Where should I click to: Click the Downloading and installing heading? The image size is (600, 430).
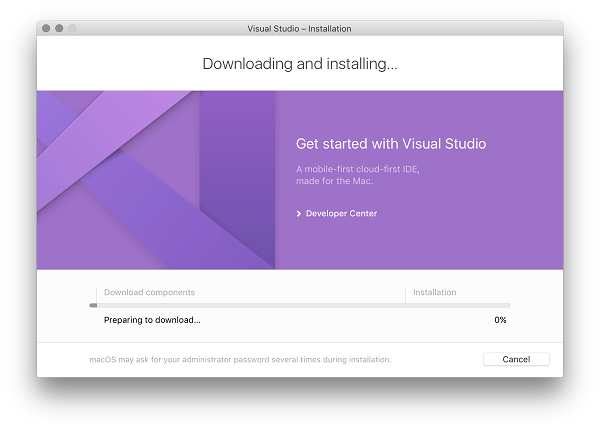pos(300,64)
